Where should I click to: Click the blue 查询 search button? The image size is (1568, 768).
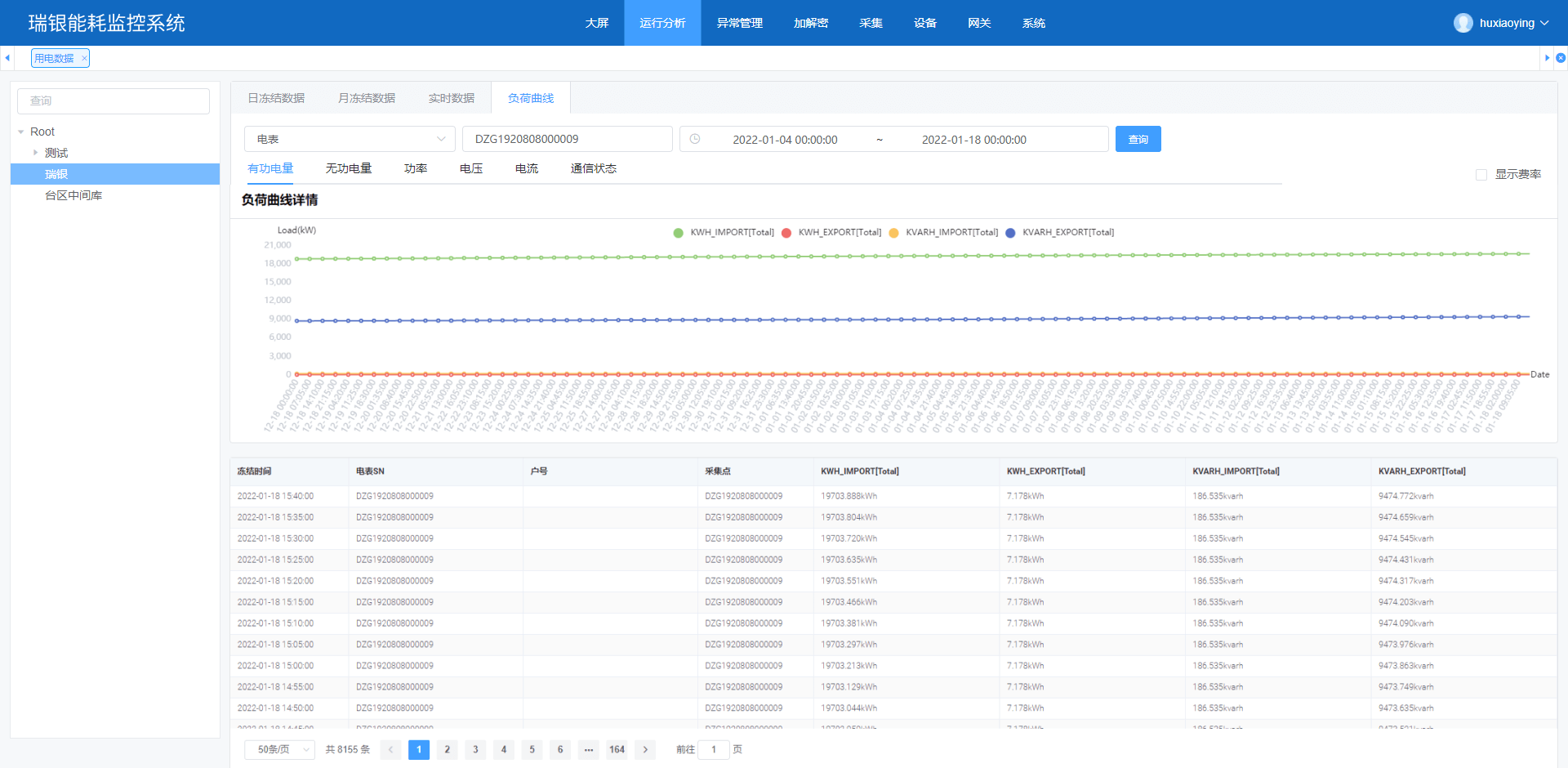coord(1138,139)
